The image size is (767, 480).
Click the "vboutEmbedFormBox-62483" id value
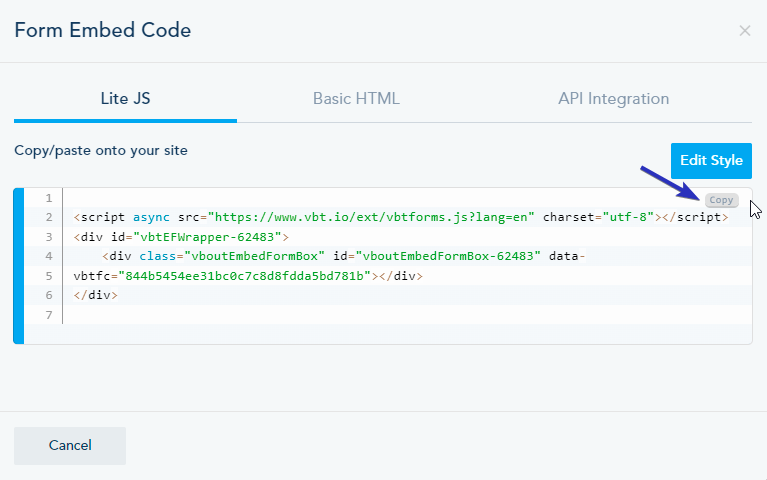click(449, 256)
